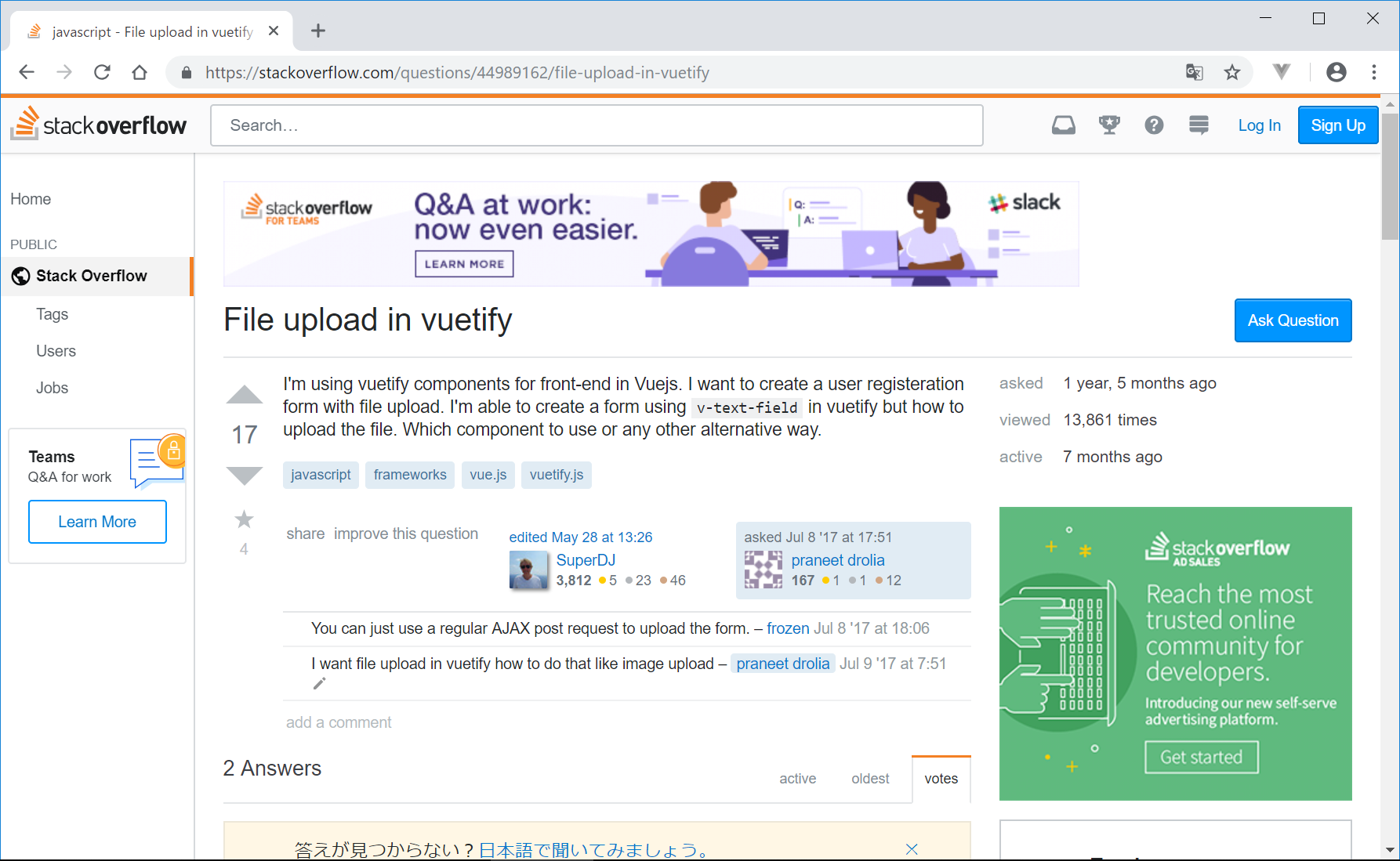Open the Chrome three-dot menu

(x=1373, y=73)
